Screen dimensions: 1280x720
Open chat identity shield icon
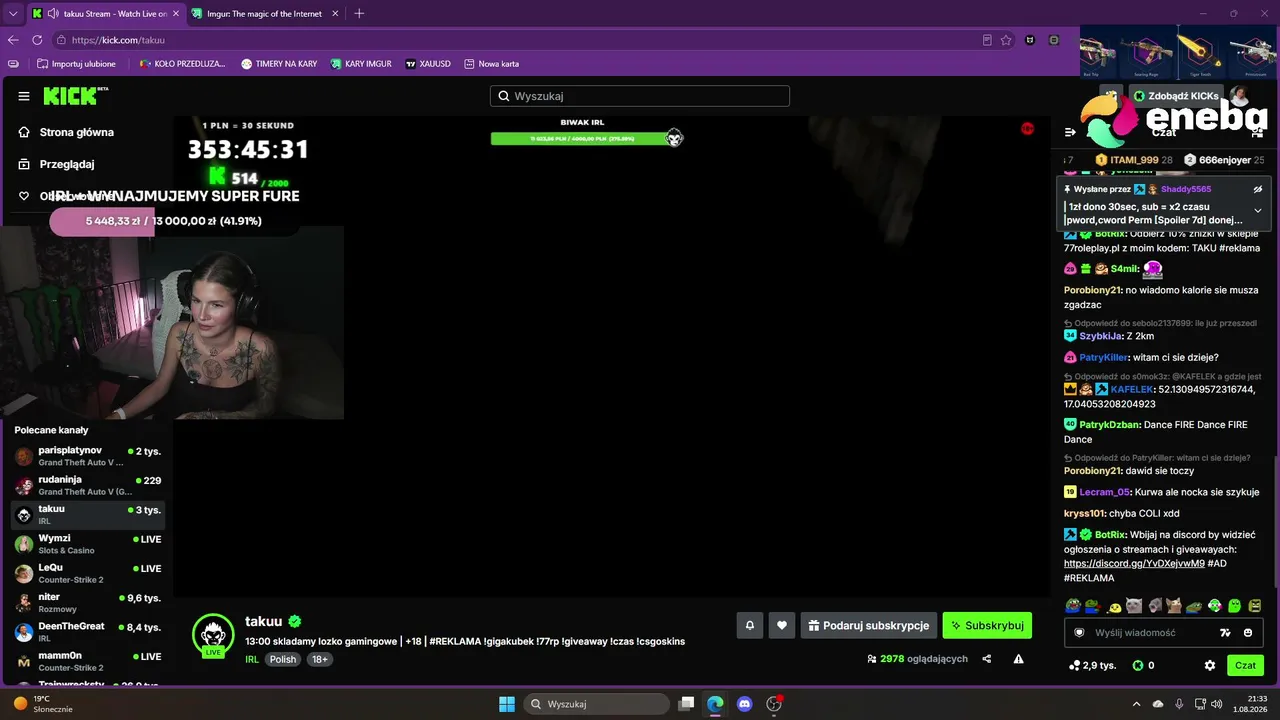(x=1079, y=633)
